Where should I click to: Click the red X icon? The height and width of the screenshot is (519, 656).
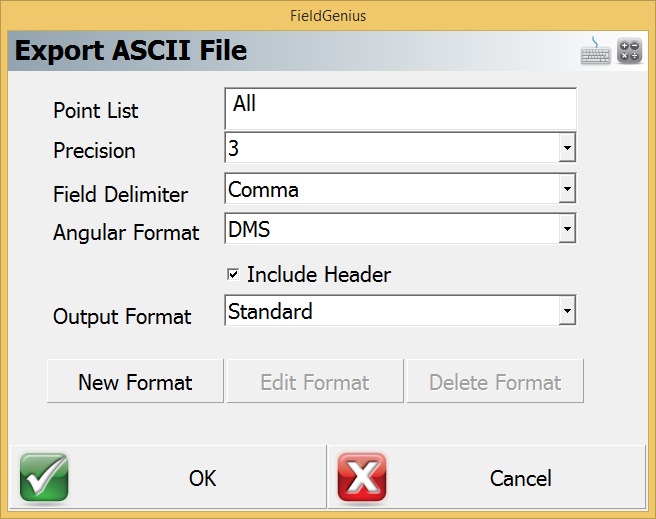point(362,477)
